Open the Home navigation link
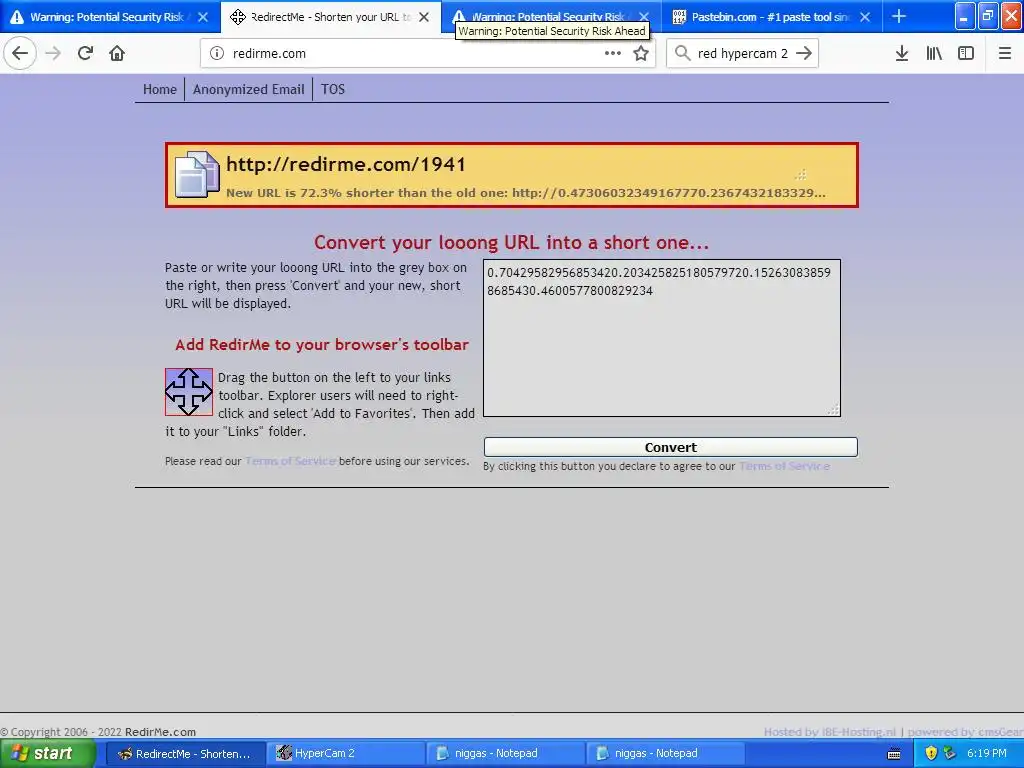 pos(160,89)
